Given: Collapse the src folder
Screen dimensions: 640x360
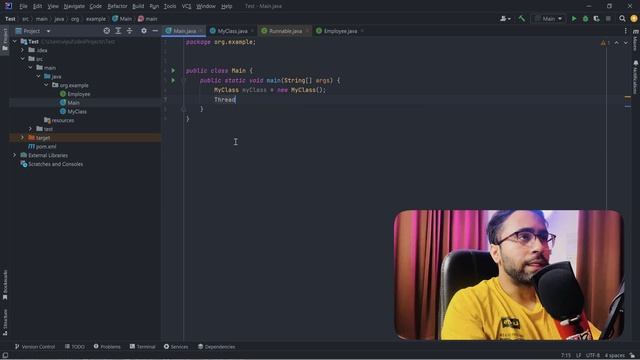Looking at the screenshot, I should coord(22,59).
